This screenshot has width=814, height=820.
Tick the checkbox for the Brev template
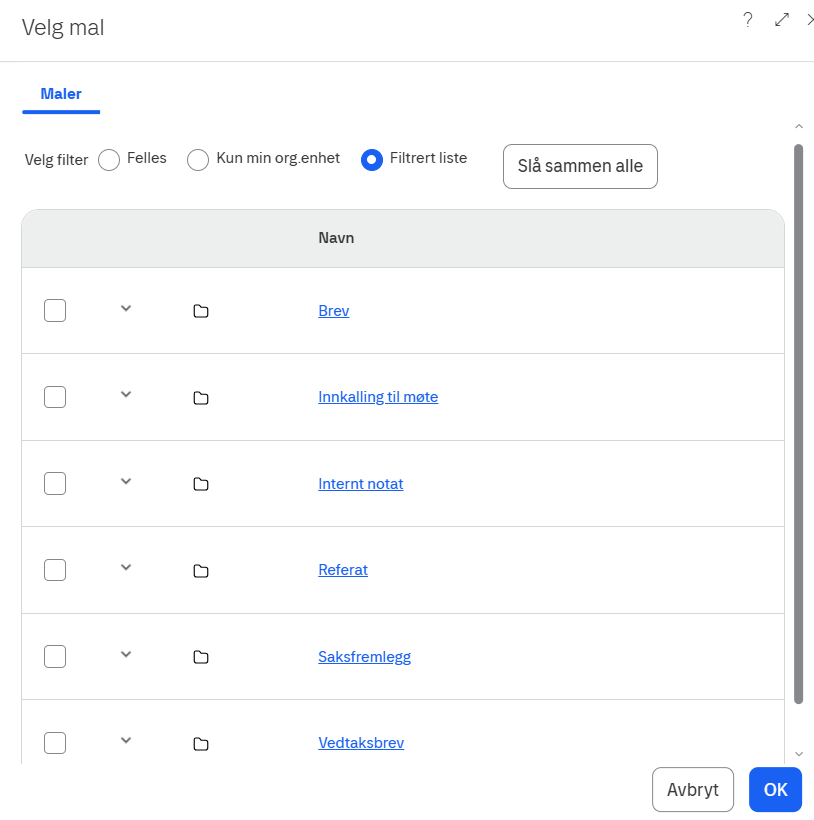pos(55,311)
